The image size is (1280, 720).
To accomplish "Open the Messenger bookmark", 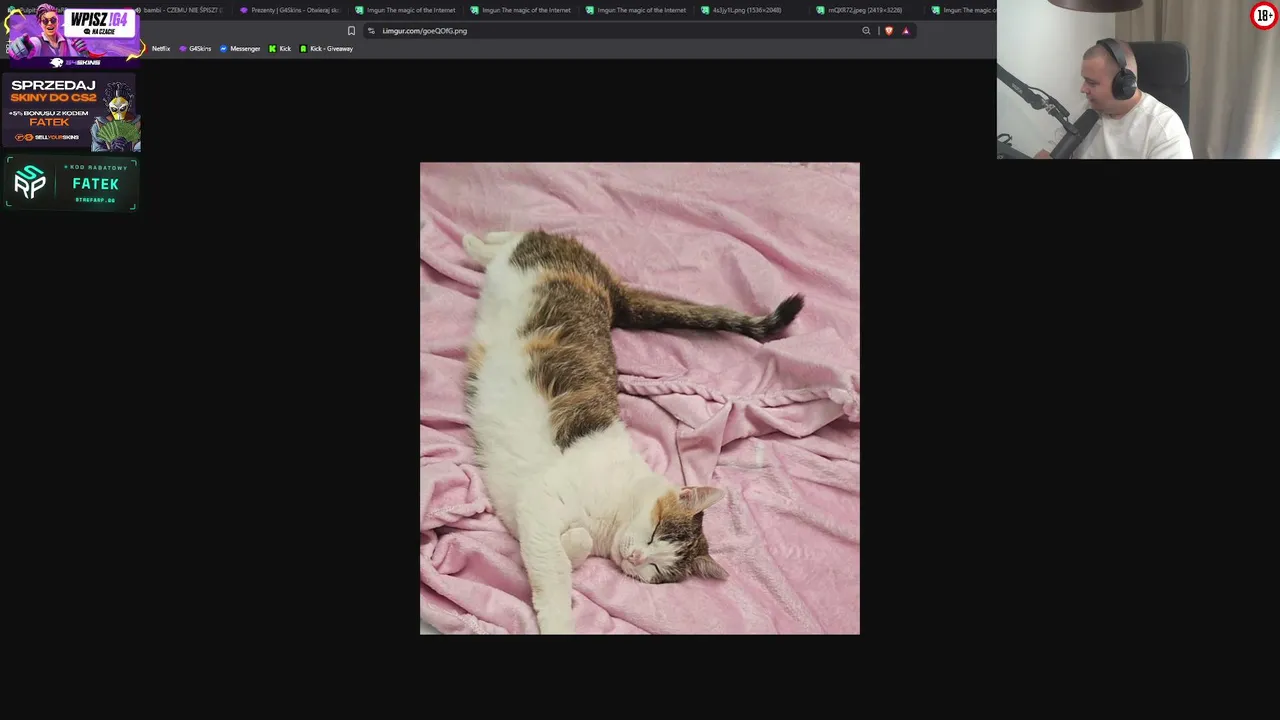I will pos(240,49).
